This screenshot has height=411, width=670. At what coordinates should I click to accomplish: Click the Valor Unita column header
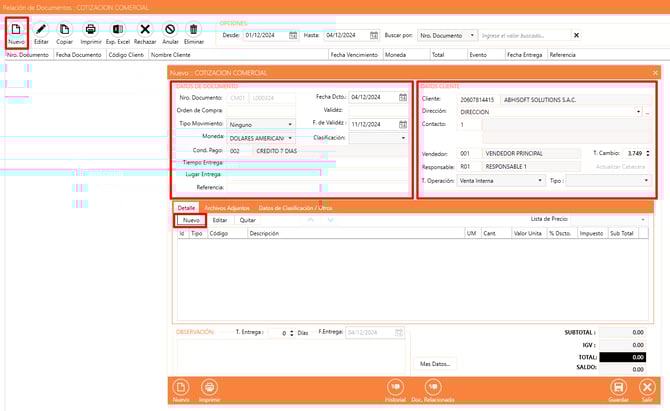click(528, 233)
